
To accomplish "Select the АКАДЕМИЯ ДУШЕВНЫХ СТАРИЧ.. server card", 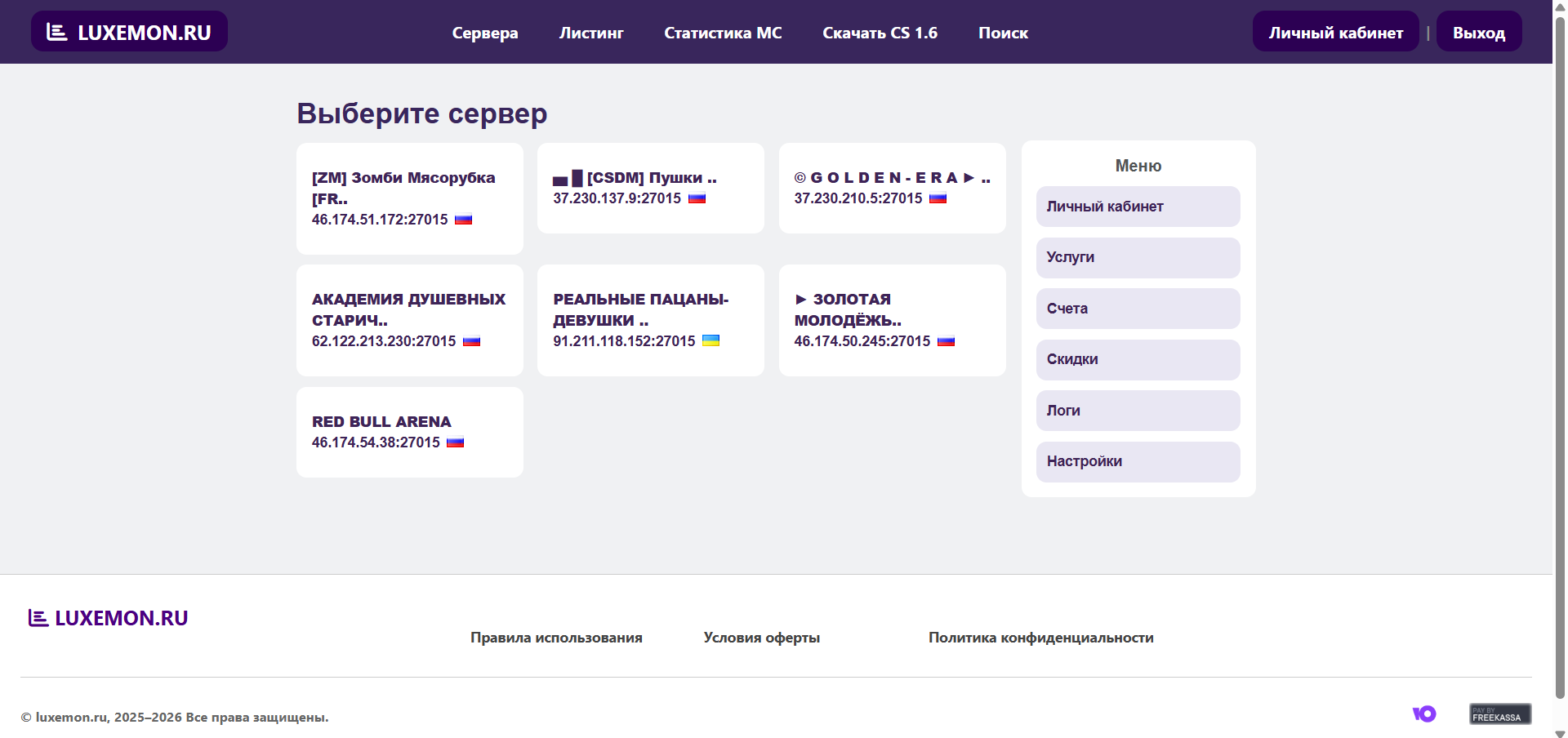I will [409, 320].
